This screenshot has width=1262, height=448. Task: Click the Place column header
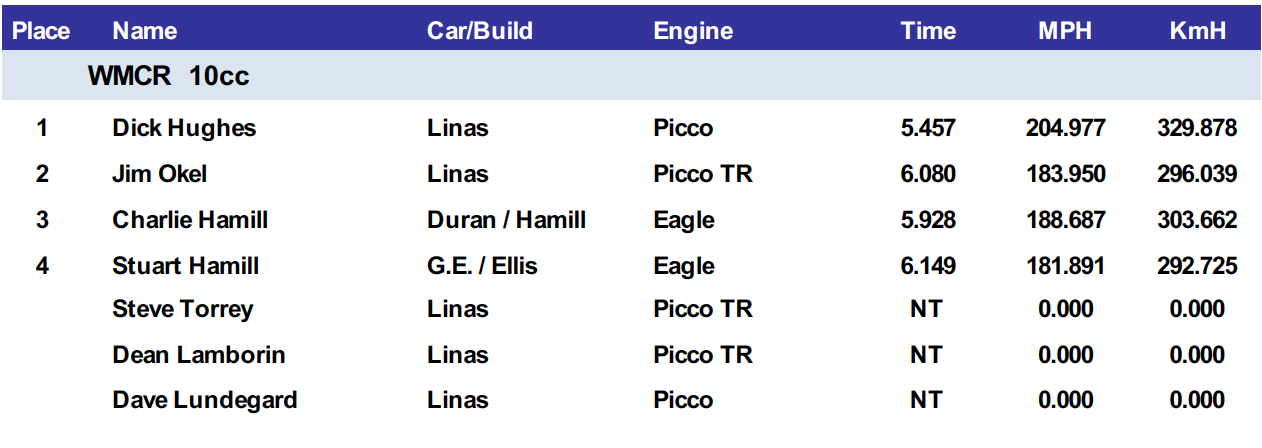pyautogui.click(x=41, y=31)
